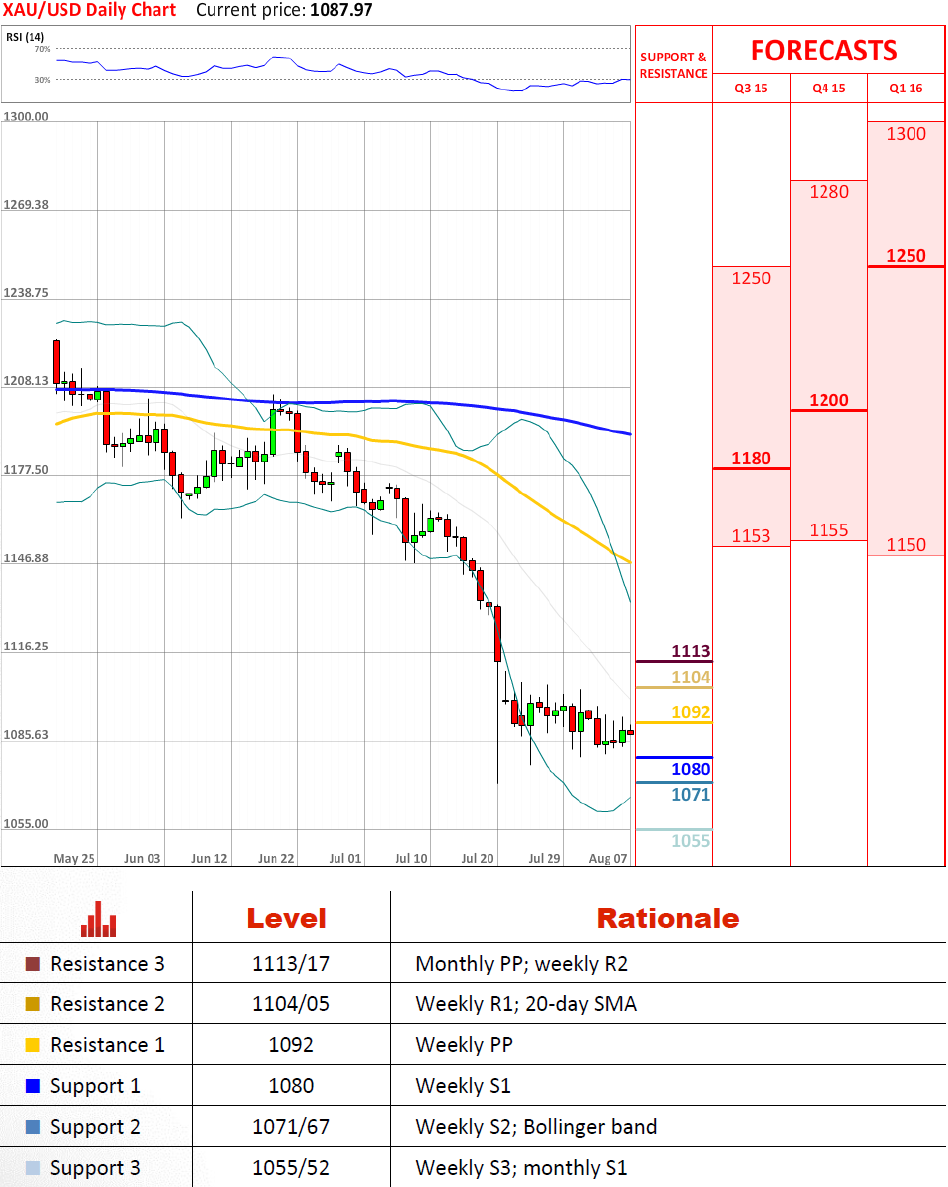This screenshot has height=1187, width=948.
Task: Click the 1250 value in Q3 15 column
Action: 750,278
